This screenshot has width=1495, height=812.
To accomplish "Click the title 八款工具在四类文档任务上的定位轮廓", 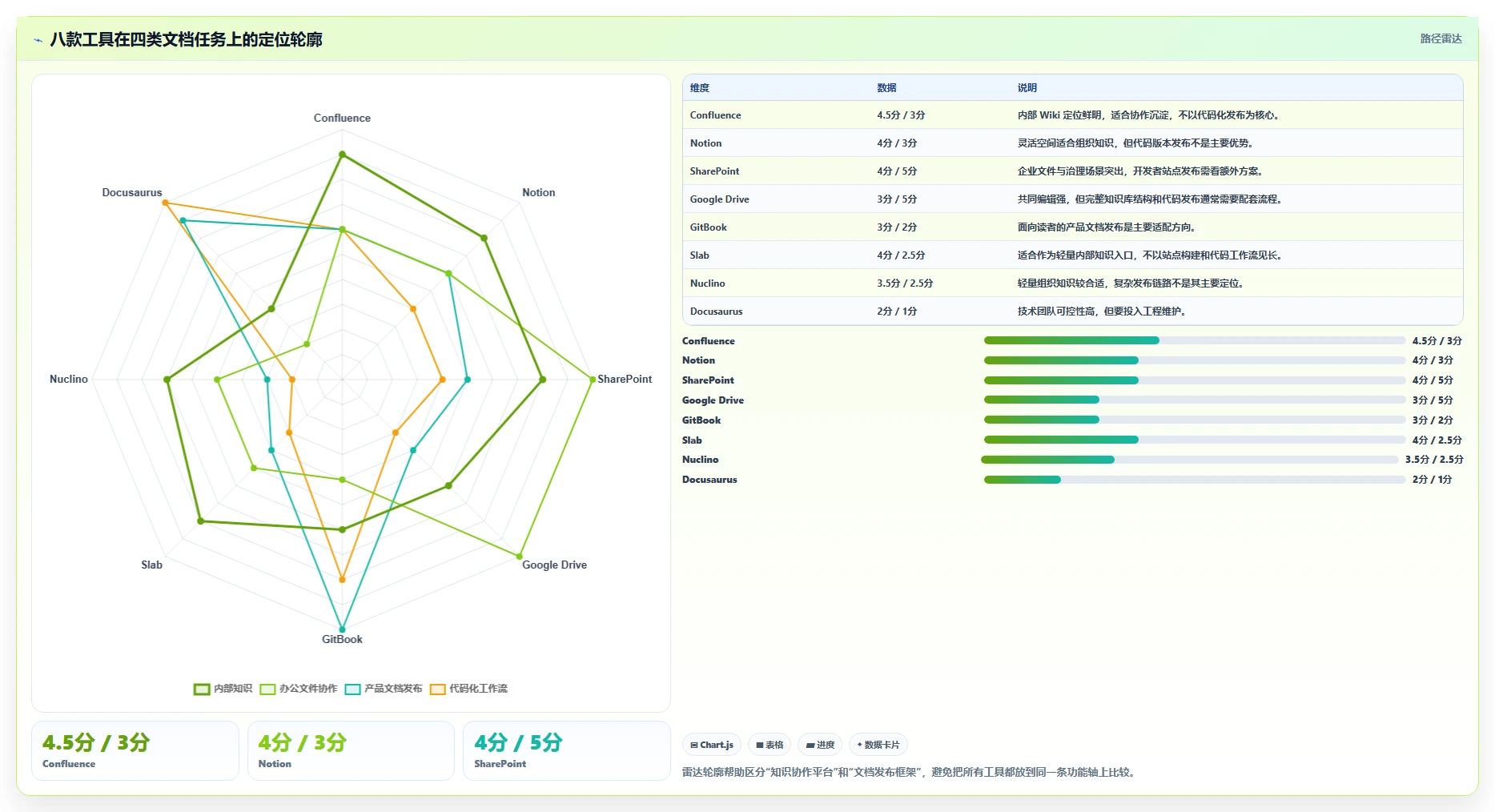I will point(186,40).
